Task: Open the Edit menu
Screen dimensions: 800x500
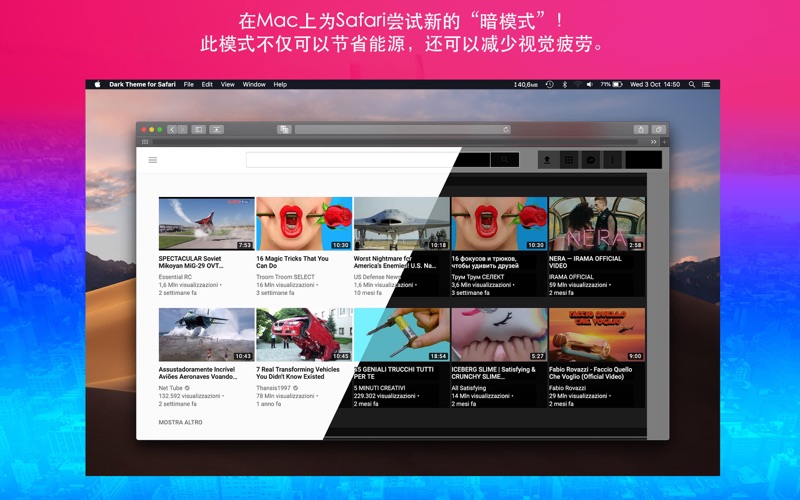Action: (x=207, y=85)
